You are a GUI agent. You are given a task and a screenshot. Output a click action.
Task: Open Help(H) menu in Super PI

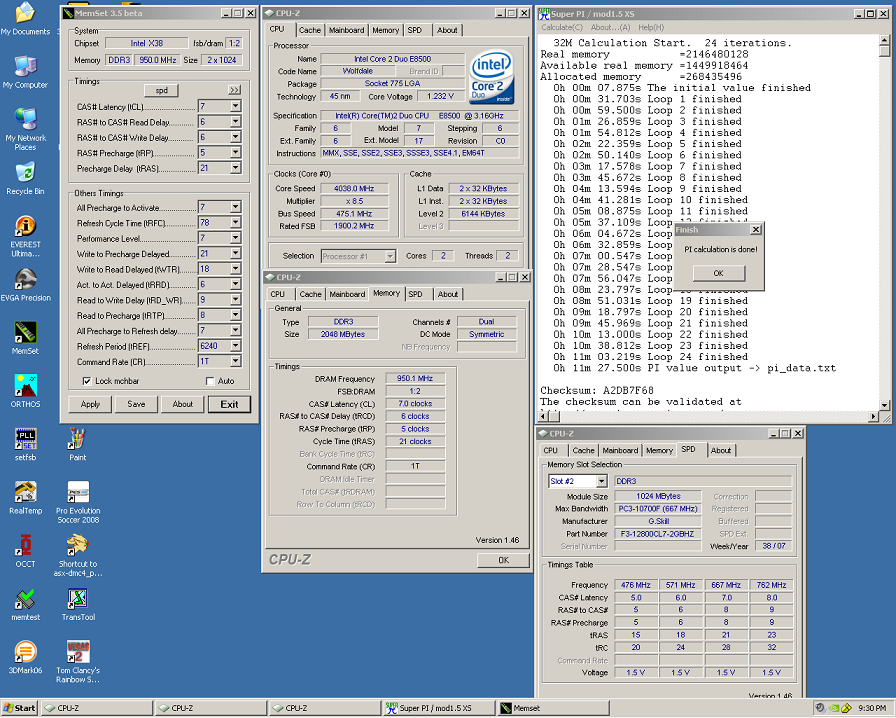point(651,27)
